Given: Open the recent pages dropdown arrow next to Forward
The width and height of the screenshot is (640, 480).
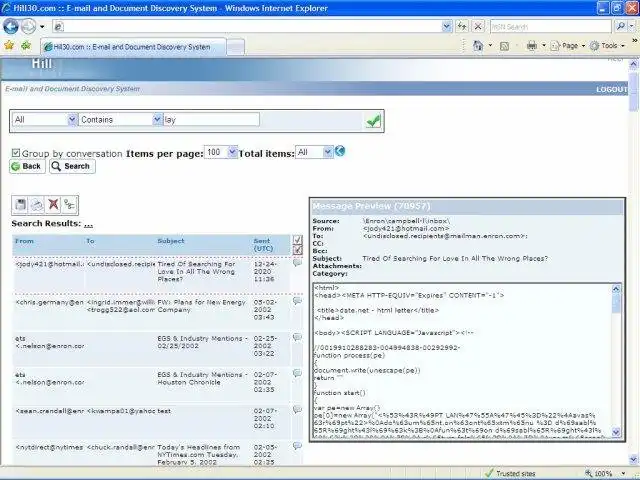Looking at the screenshot, I should [42, 27].
